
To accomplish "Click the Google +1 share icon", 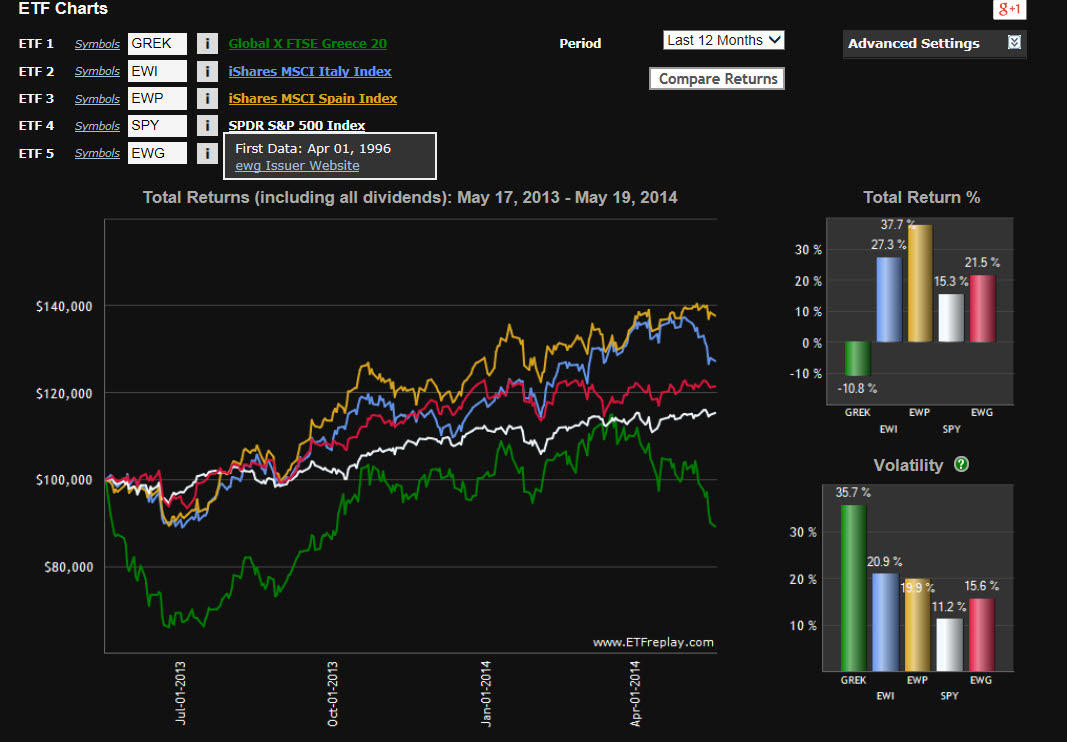I will pos(1009,9).
